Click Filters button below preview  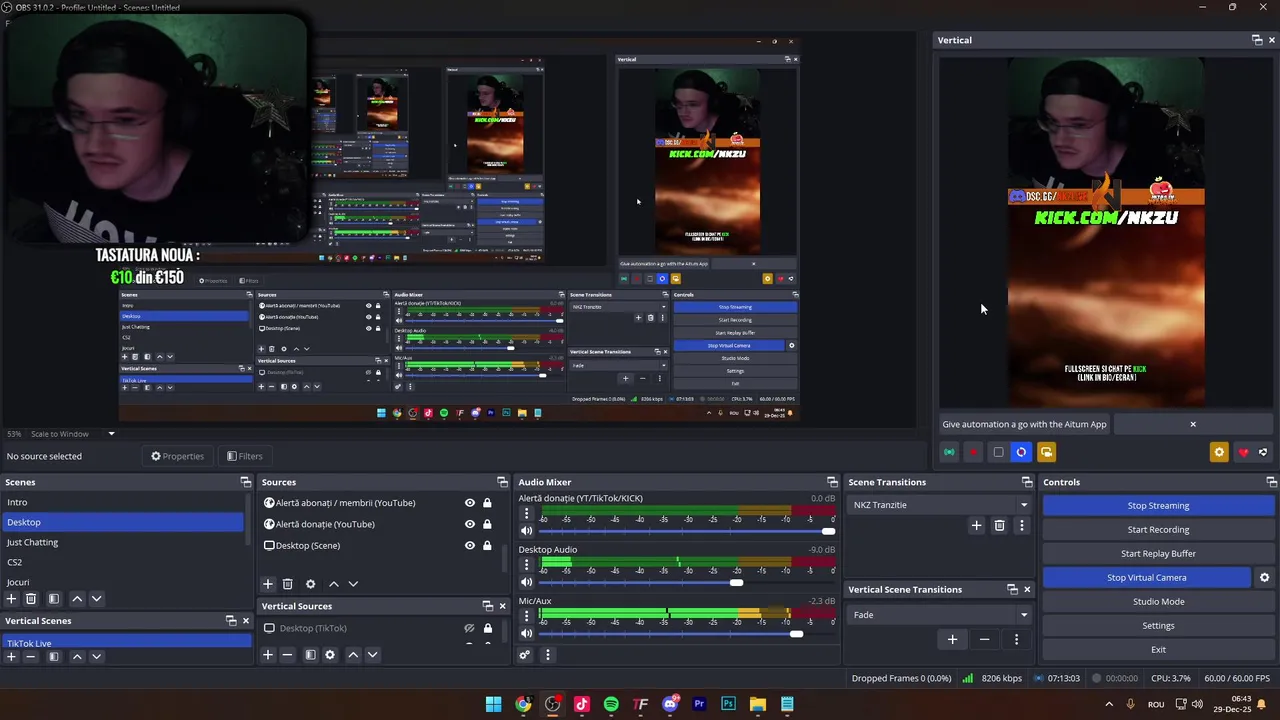coord(244,456)
